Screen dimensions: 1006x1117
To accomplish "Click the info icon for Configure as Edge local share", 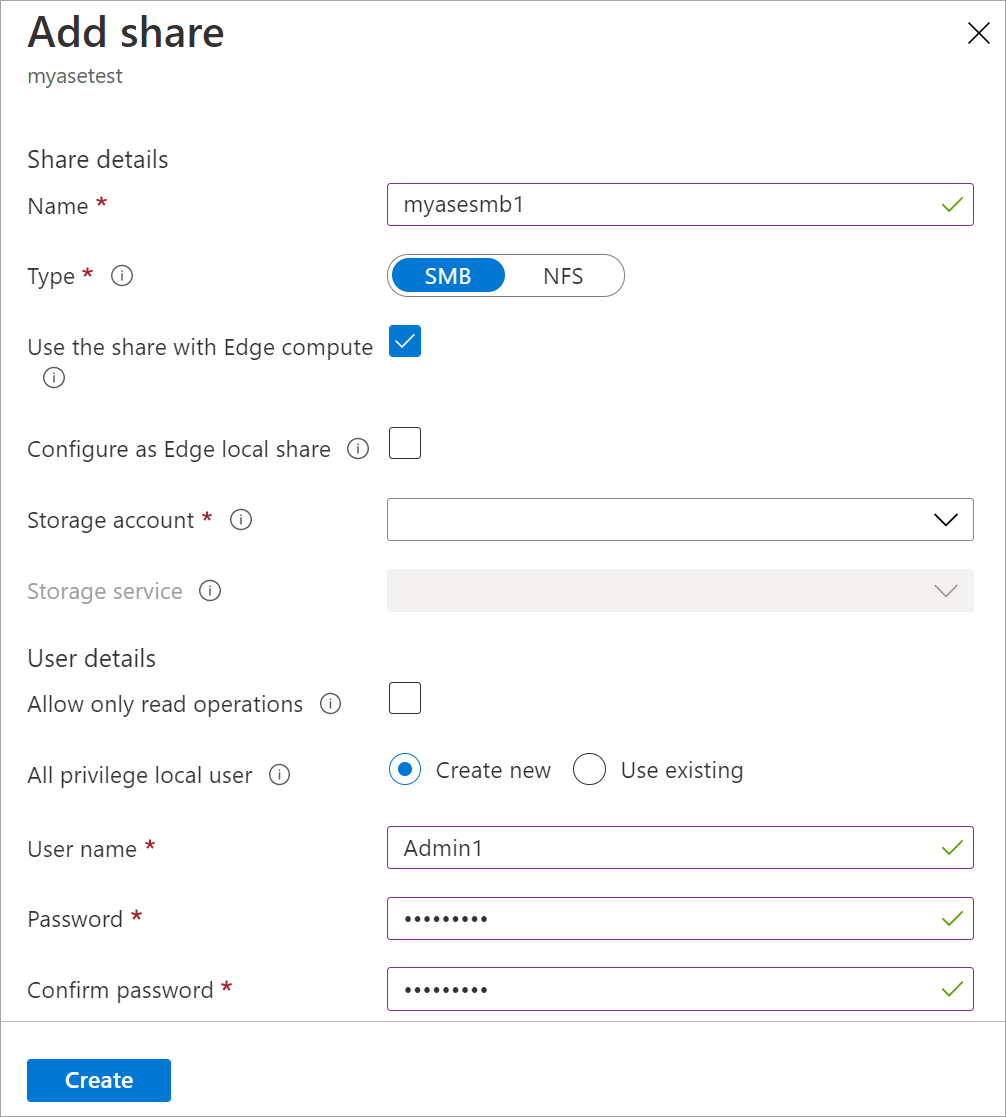I will click(x=358, y=450).
